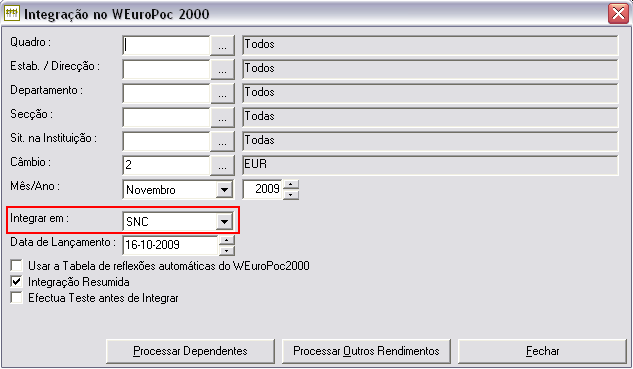Expand the Integrar em dropdown showing SNC
This screenshot has height=369, width=633.
click(224, 221)
